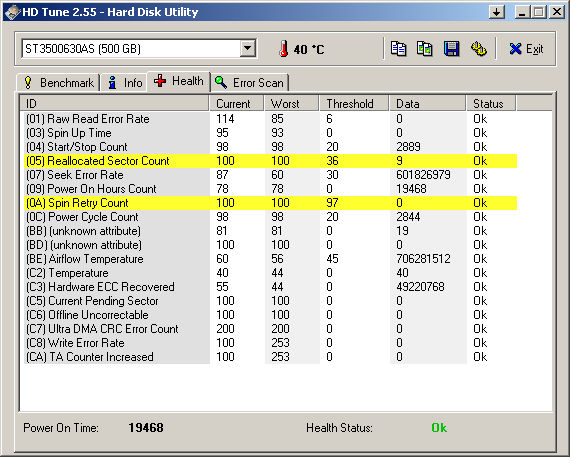Open options with the tools icon
Screen dimensions: 570x457
[x=478, y=49]
